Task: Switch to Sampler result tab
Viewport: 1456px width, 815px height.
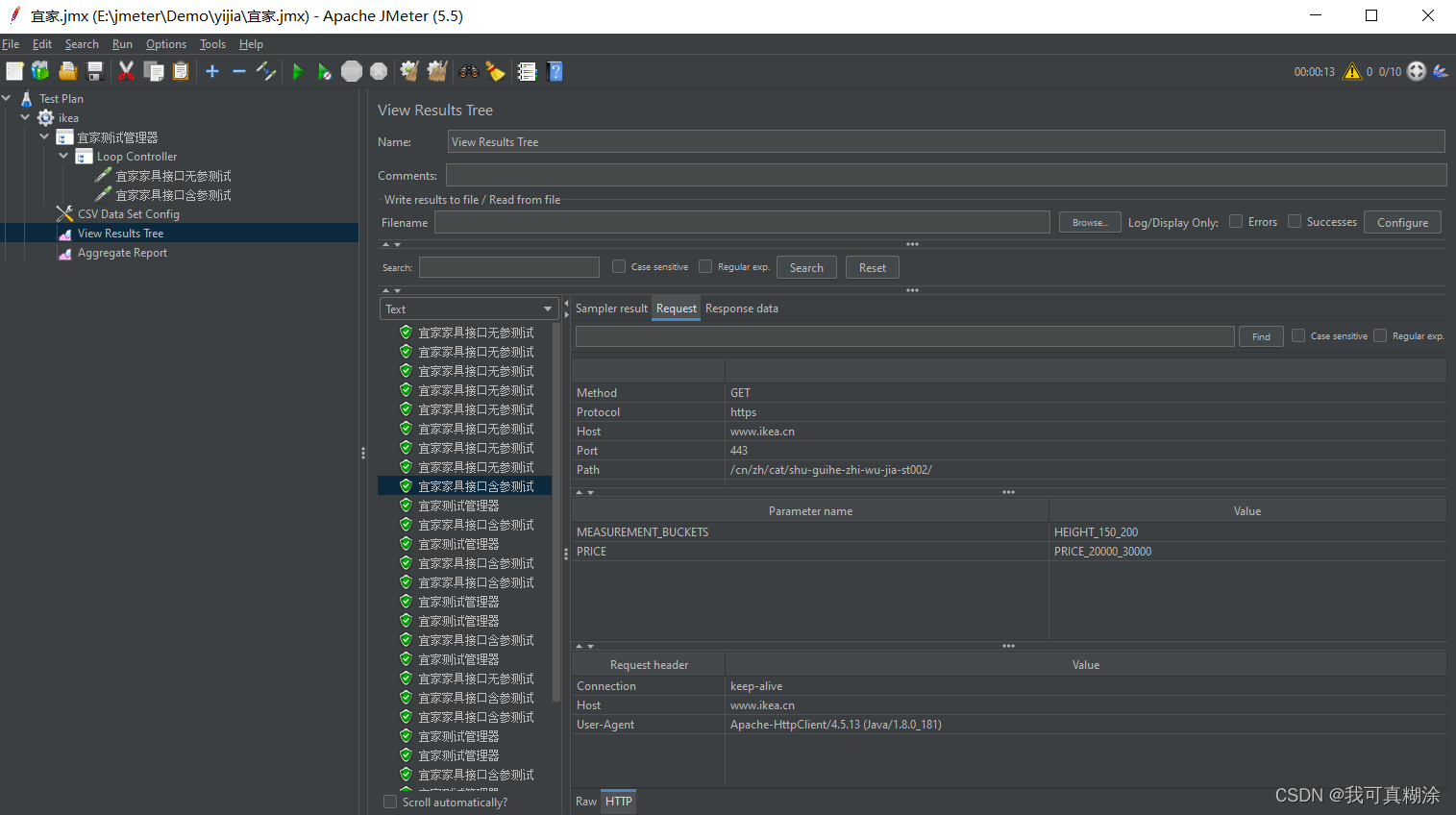Action: [x=611, y=309]
